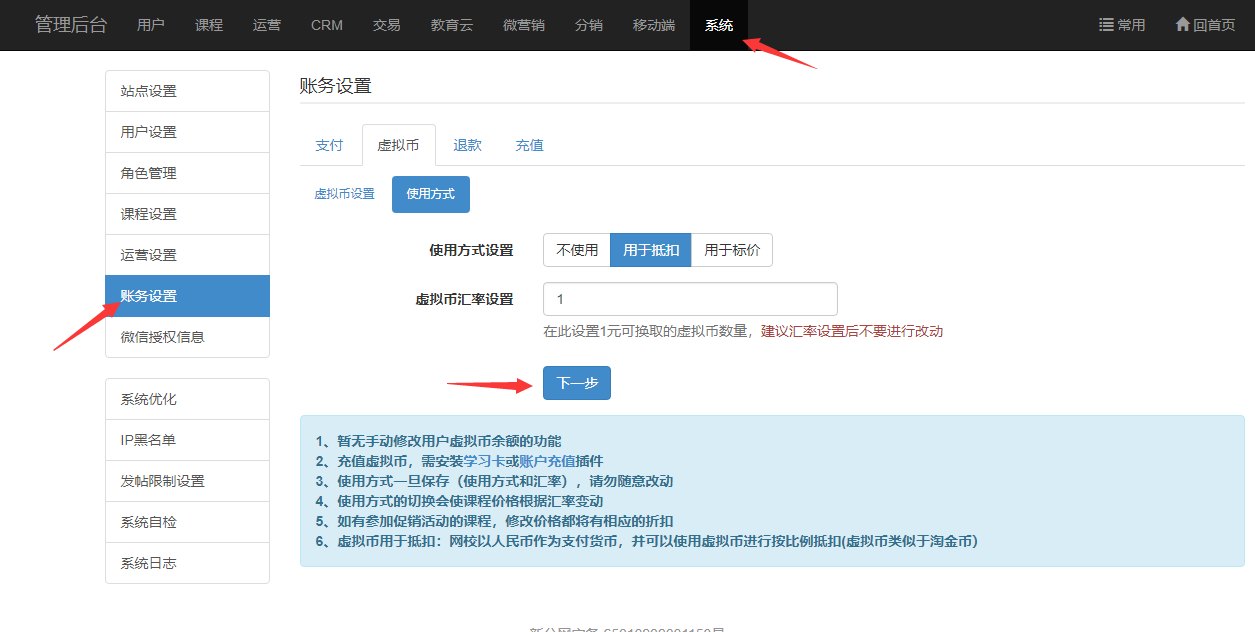This screenshot has width=1255, height=632.
Task: Click the 常用 list icon
Action: (1106, 25)
